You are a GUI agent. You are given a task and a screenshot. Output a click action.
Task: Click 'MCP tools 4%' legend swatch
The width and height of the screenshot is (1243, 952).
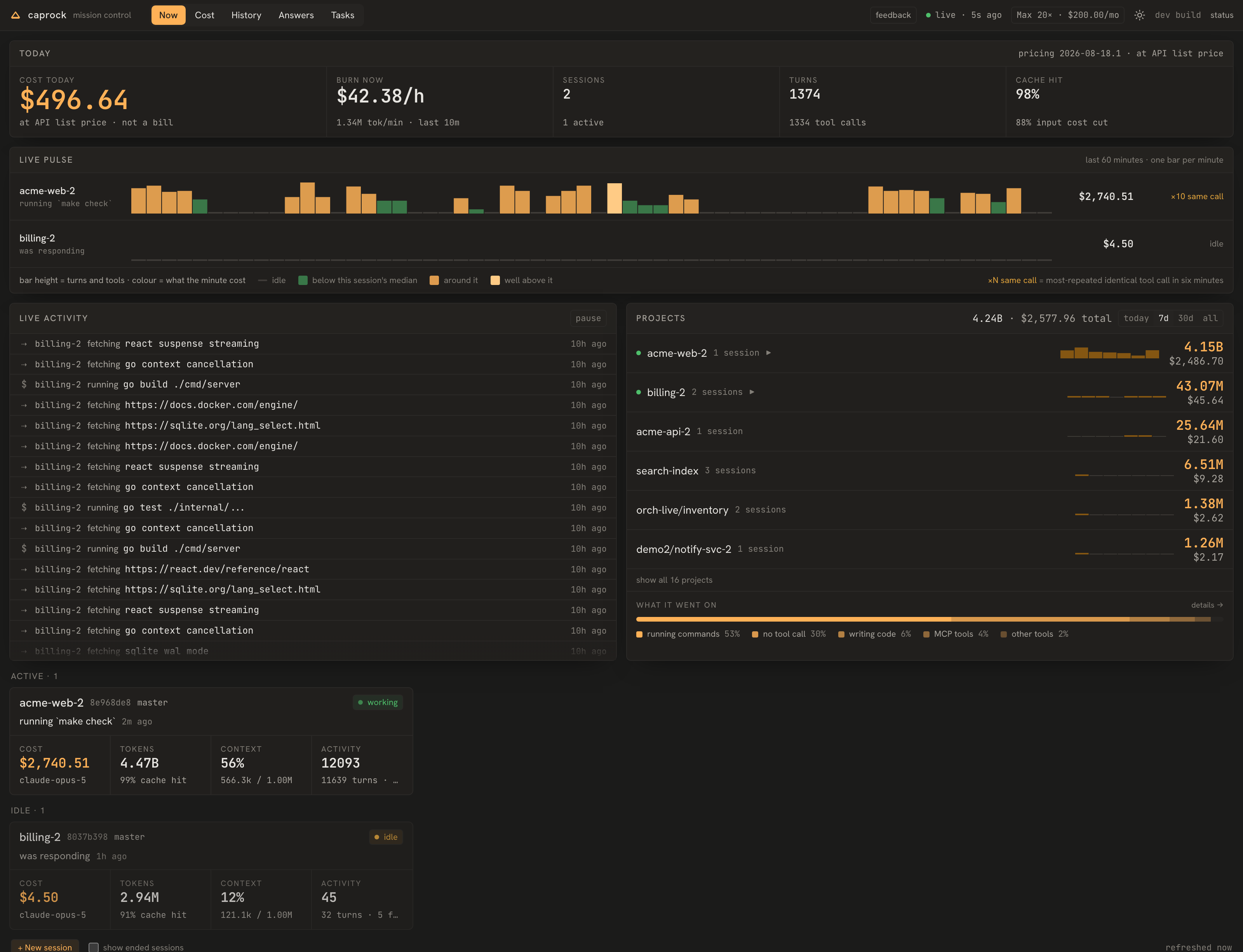tap(926, 635)
